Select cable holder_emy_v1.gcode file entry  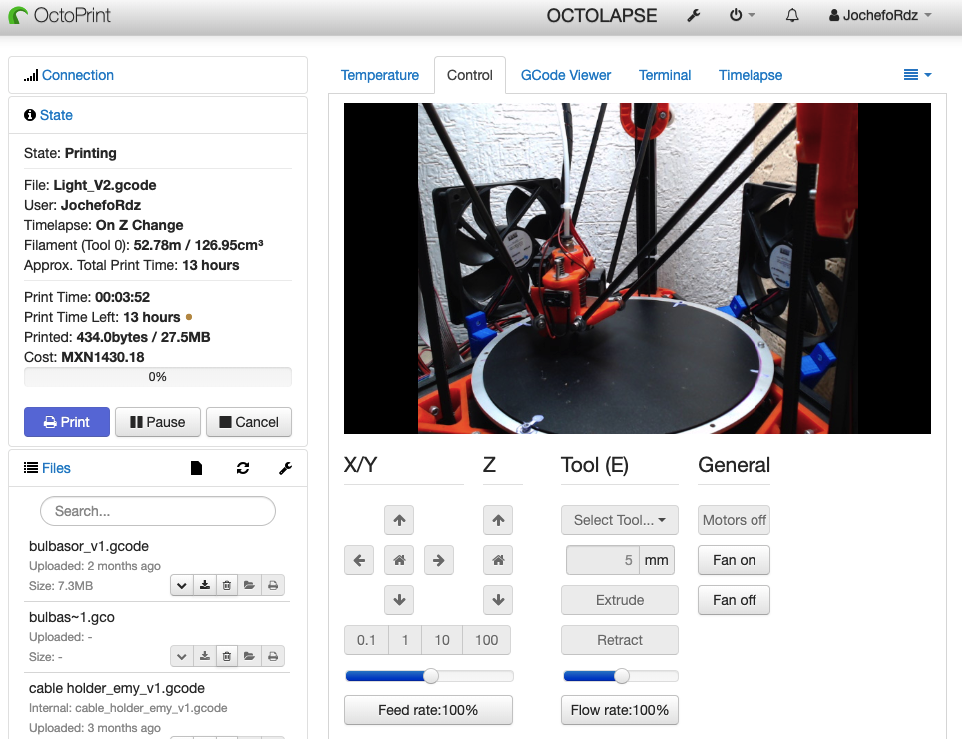click(x=117, y=689)
